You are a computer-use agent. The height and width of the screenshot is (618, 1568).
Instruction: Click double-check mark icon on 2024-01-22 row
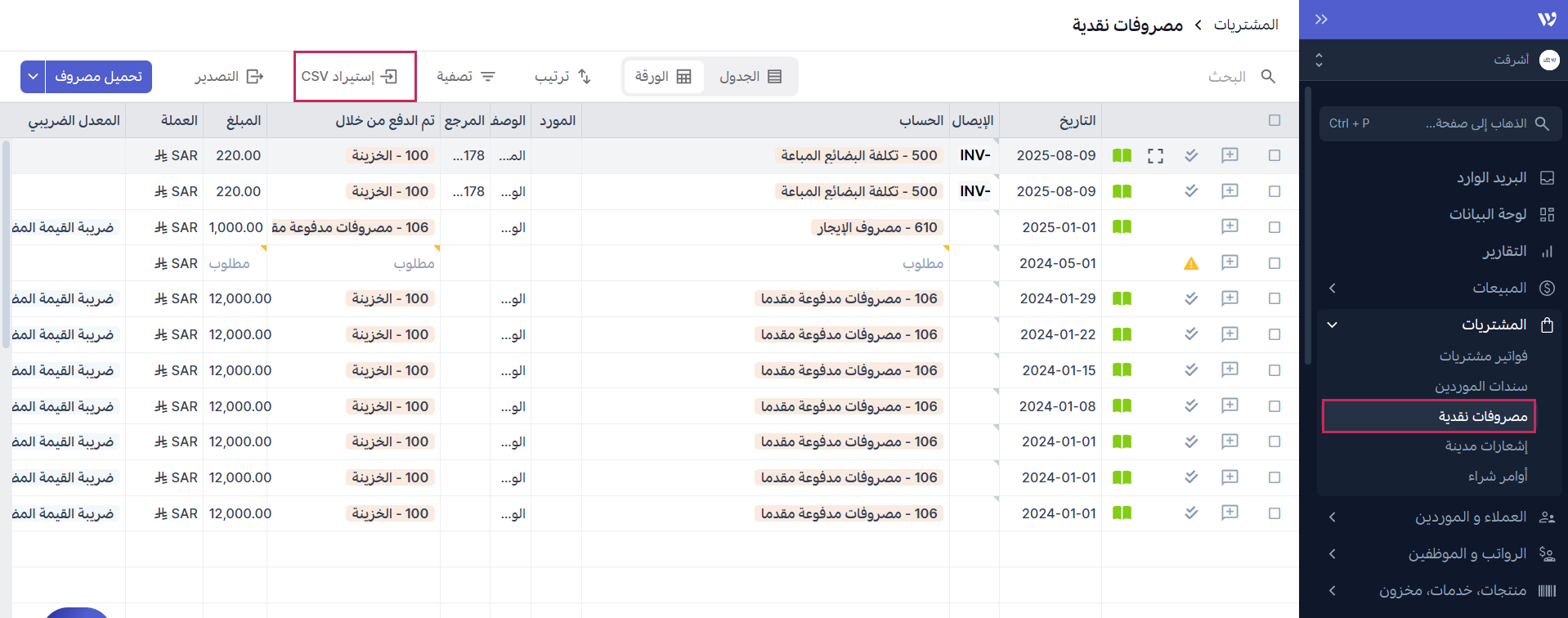tap(1191, 334)
